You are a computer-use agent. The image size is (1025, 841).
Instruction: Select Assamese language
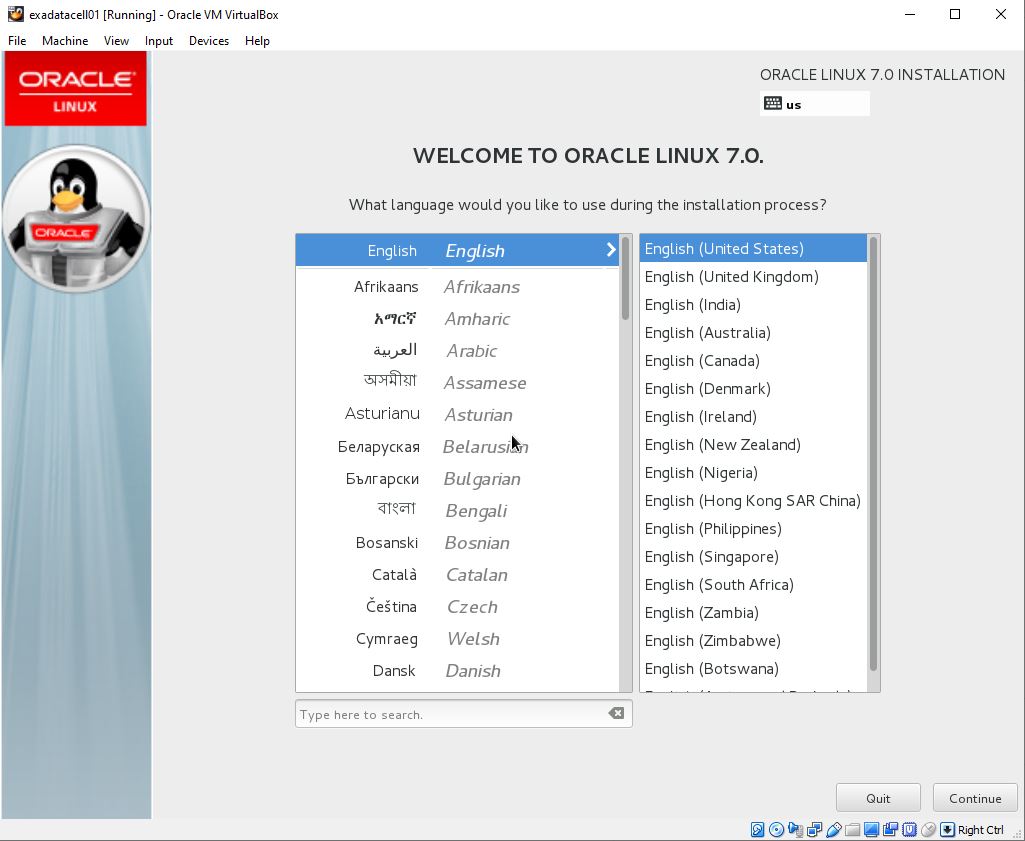coord(457,382)
